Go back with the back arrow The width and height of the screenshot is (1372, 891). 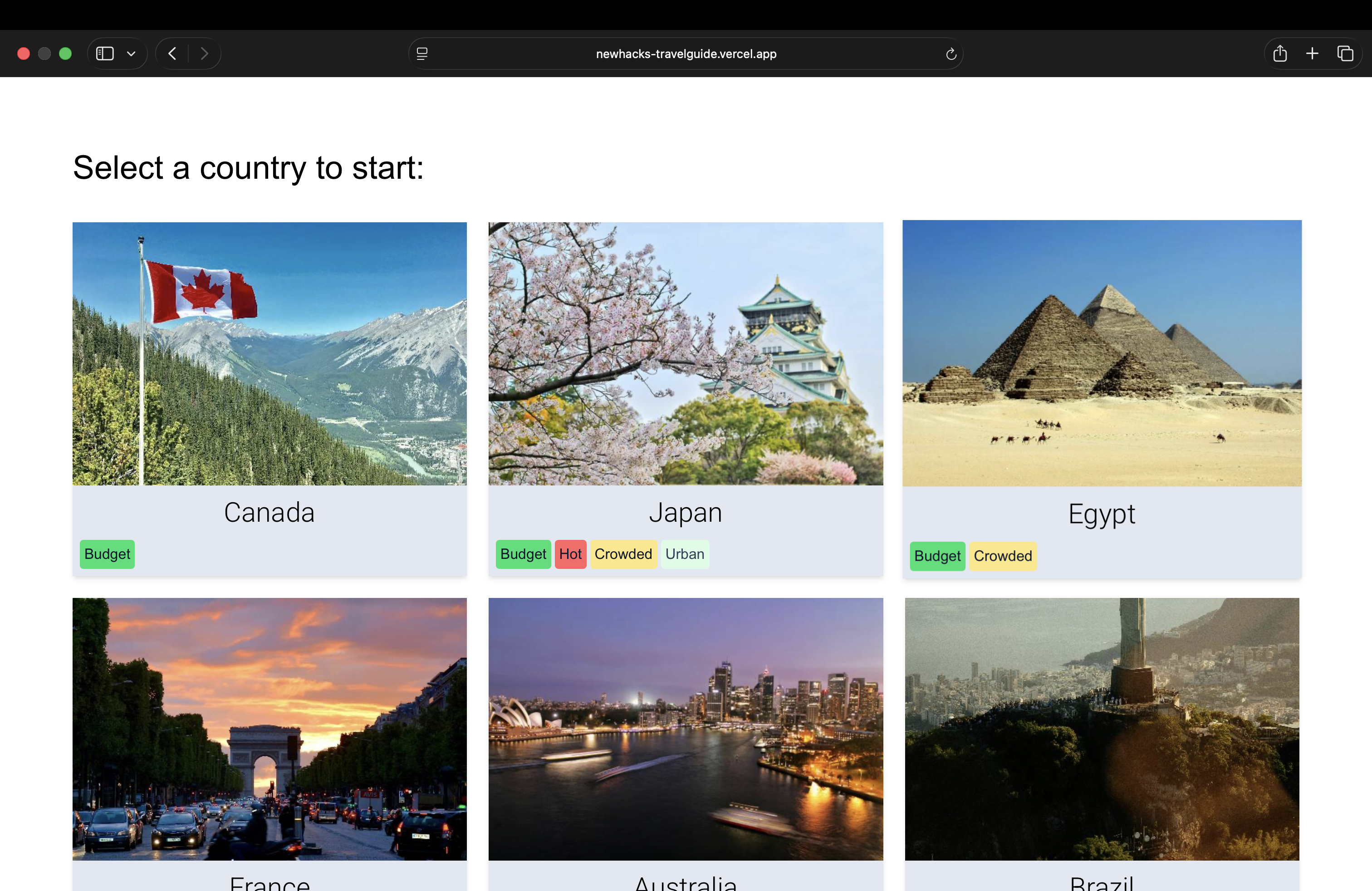[172, 54]
